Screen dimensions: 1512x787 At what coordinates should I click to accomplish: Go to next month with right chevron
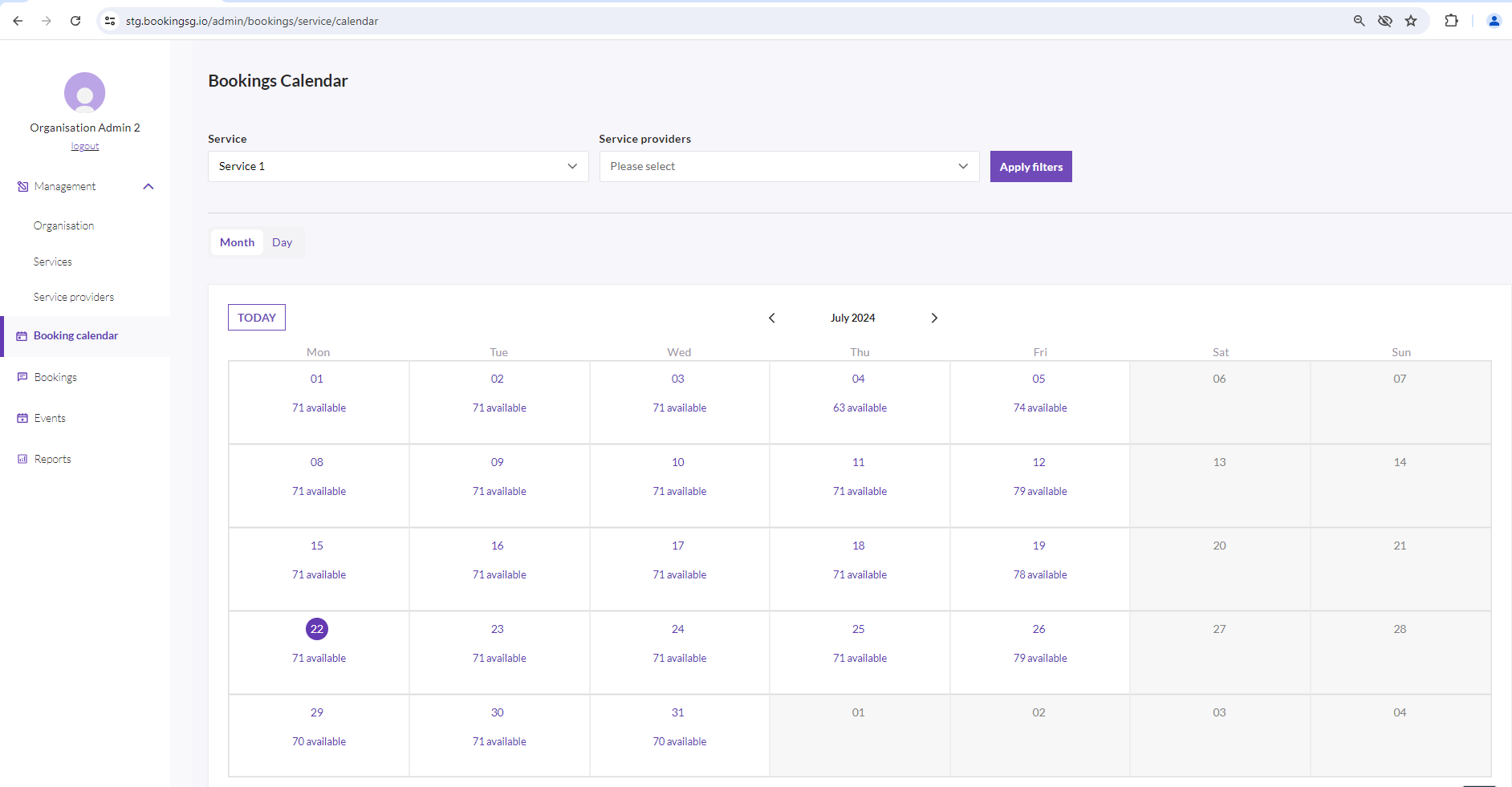(x=934, y=318)
